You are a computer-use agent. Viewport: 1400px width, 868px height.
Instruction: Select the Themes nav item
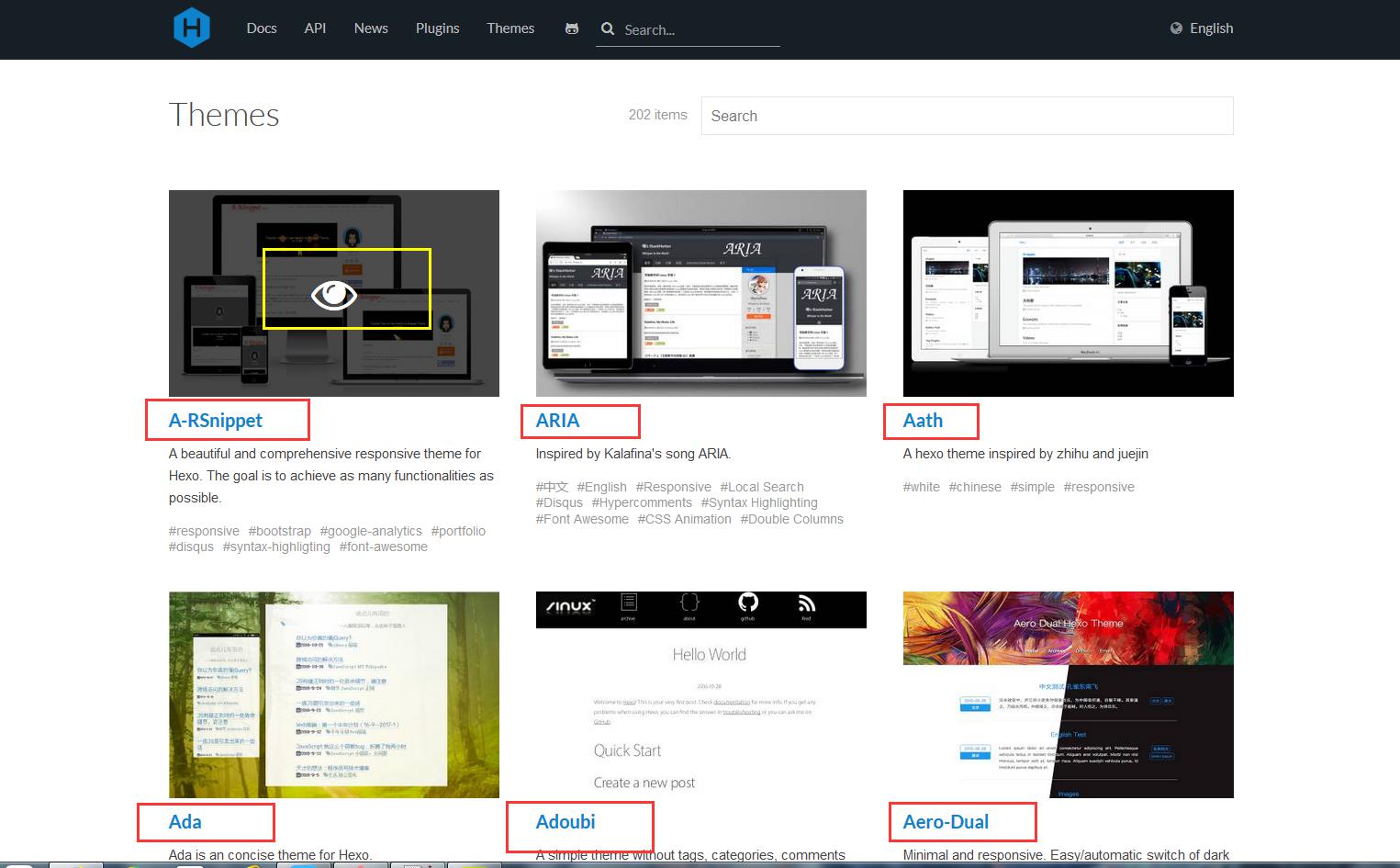pyautogui.click(x=510, y=28)
